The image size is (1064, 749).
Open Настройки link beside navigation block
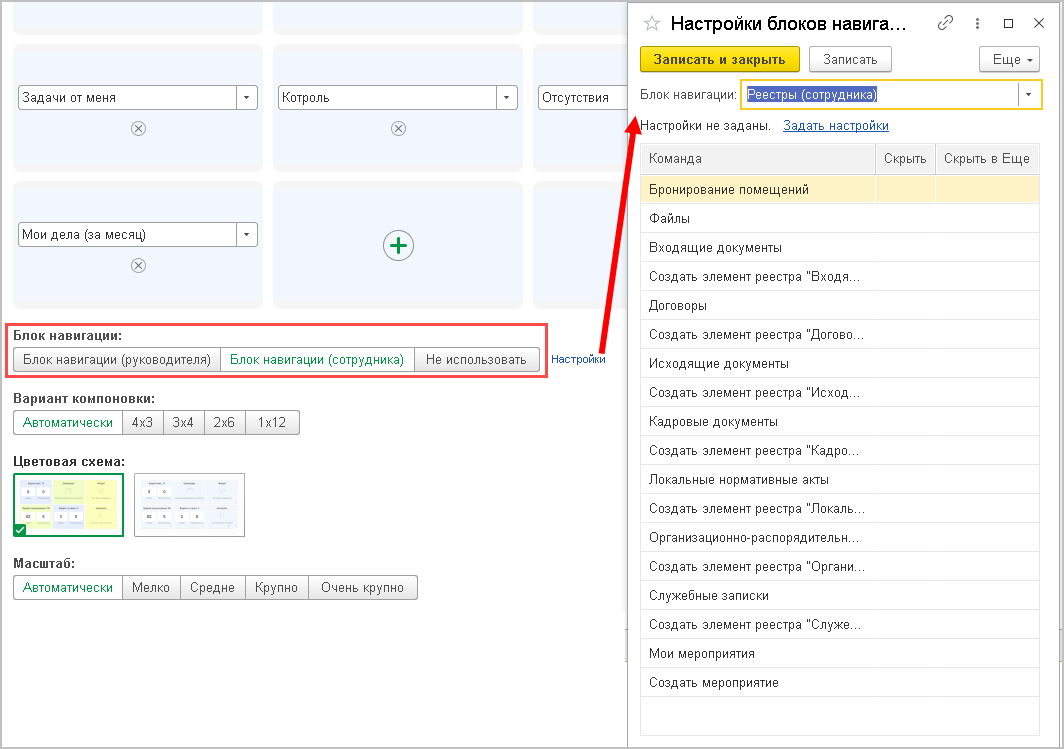[578, 360]
